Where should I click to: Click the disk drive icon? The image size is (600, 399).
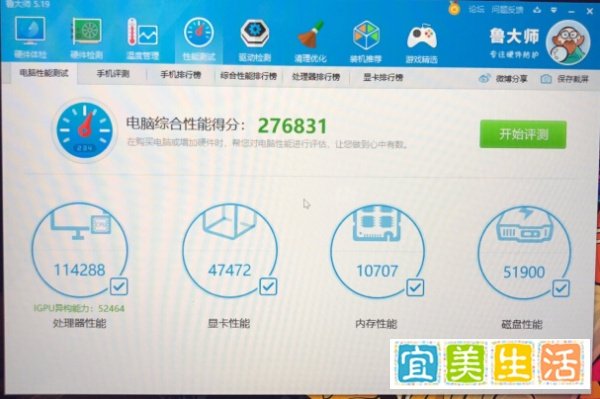click(x=525, y=225)
